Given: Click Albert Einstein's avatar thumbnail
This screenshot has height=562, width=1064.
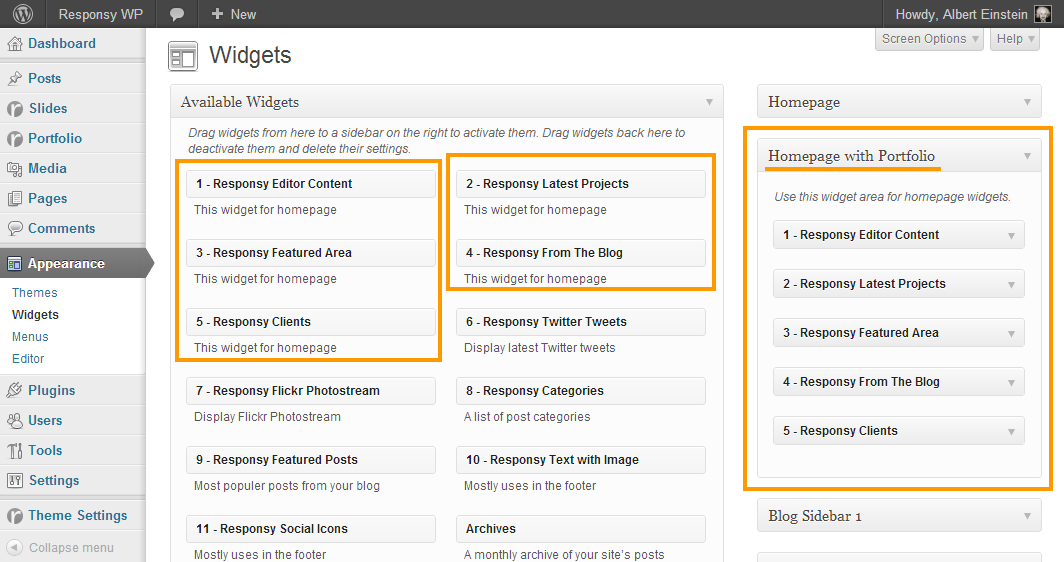Looking at the screenshot, I should pos(1042,14).
